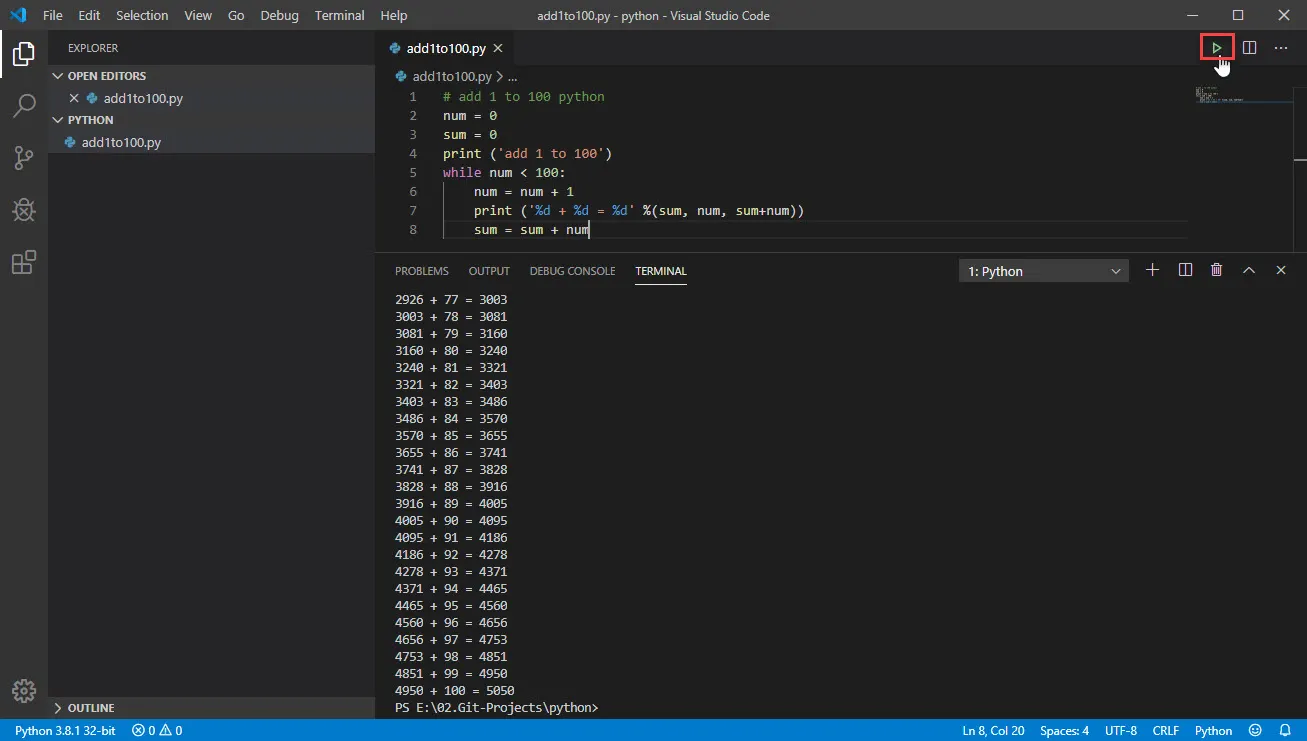Run the Python file with play button
The height and width of the screenshot is (741, 1307).
[1216, 48]
